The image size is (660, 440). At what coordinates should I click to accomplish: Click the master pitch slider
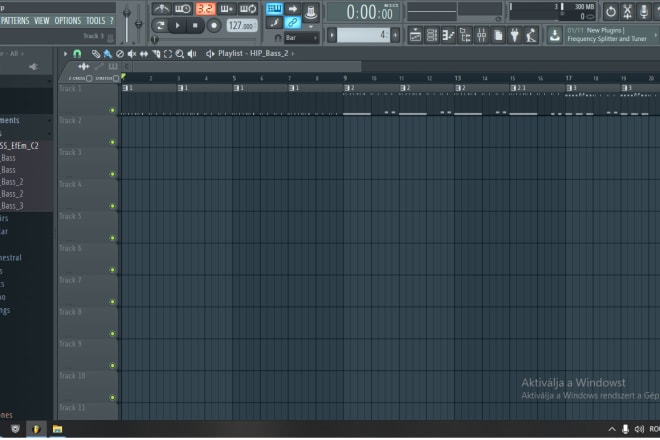coord(138,23)
